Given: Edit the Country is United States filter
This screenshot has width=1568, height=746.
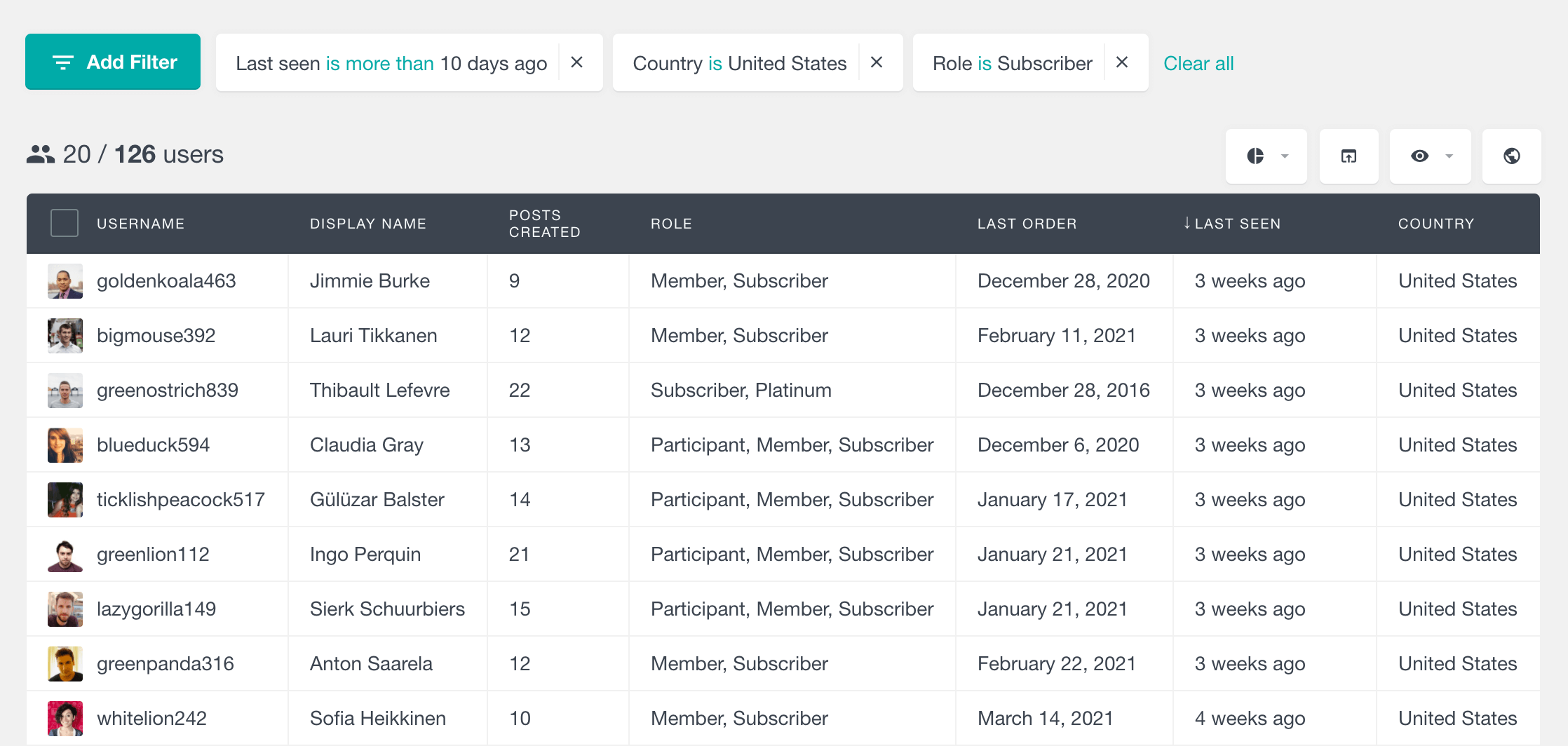Looking at the screenshot, I should pos(740,63).
